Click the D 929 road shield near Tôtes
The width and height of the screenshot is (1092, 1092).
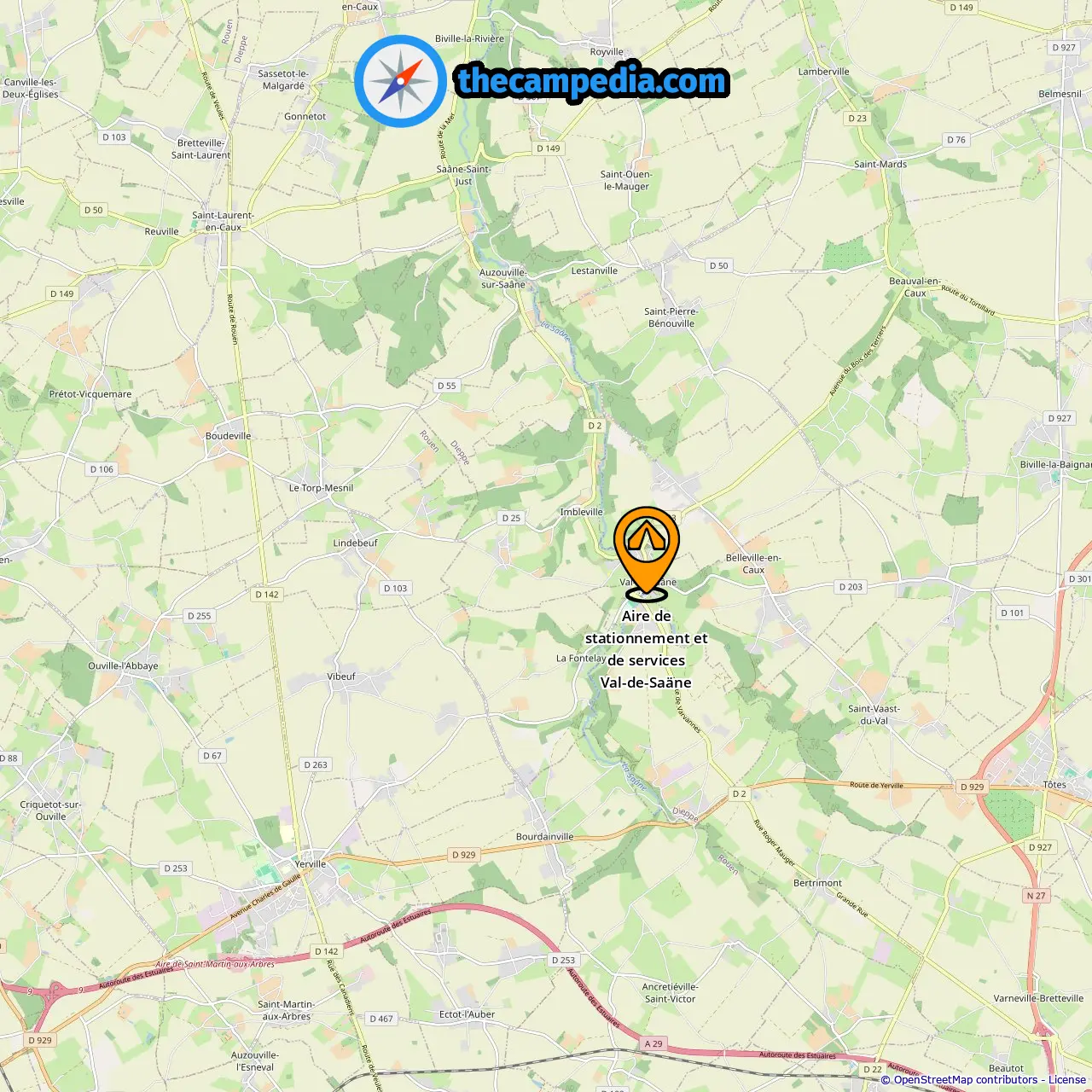[972, 787]
